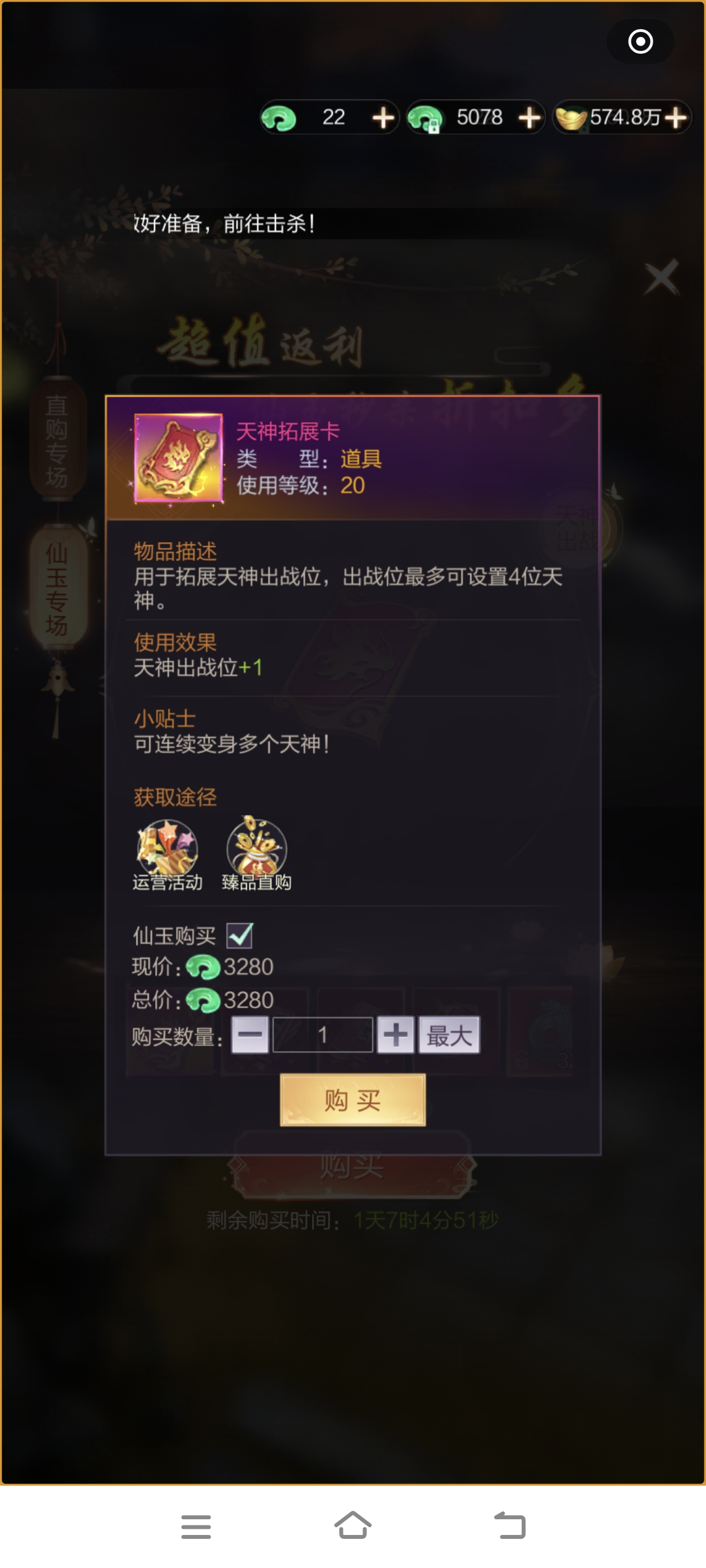Image resolution: width=706 pixels, height=1568 pixels.
Task: Open the Android recent apps menu
Action: 196,1527
